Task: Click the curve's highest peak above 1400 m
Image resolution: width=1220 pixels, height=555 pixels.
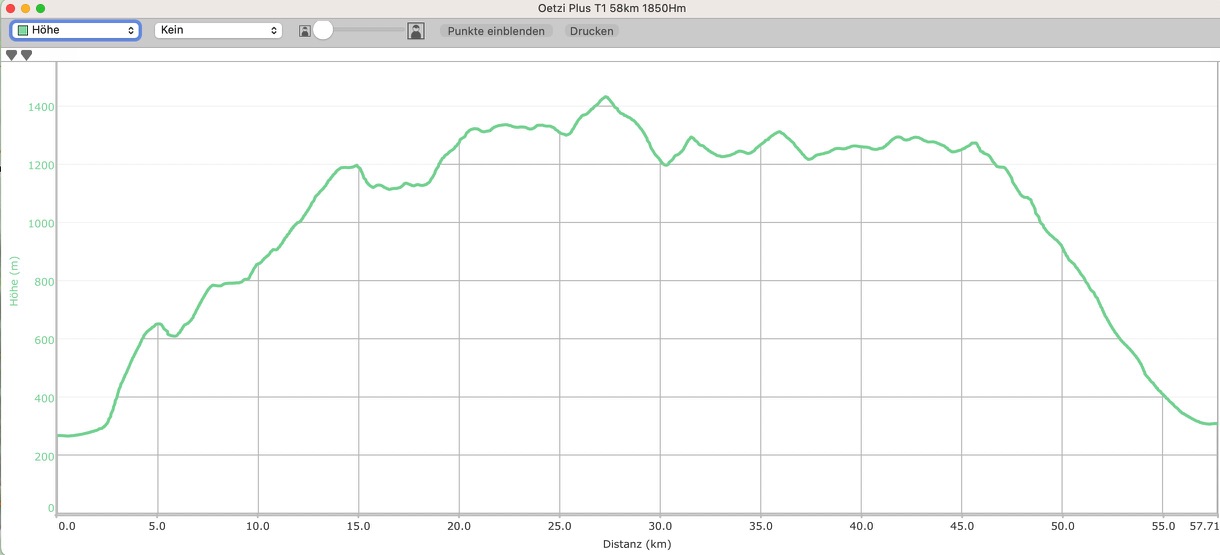Action: (x=605, y=97)
